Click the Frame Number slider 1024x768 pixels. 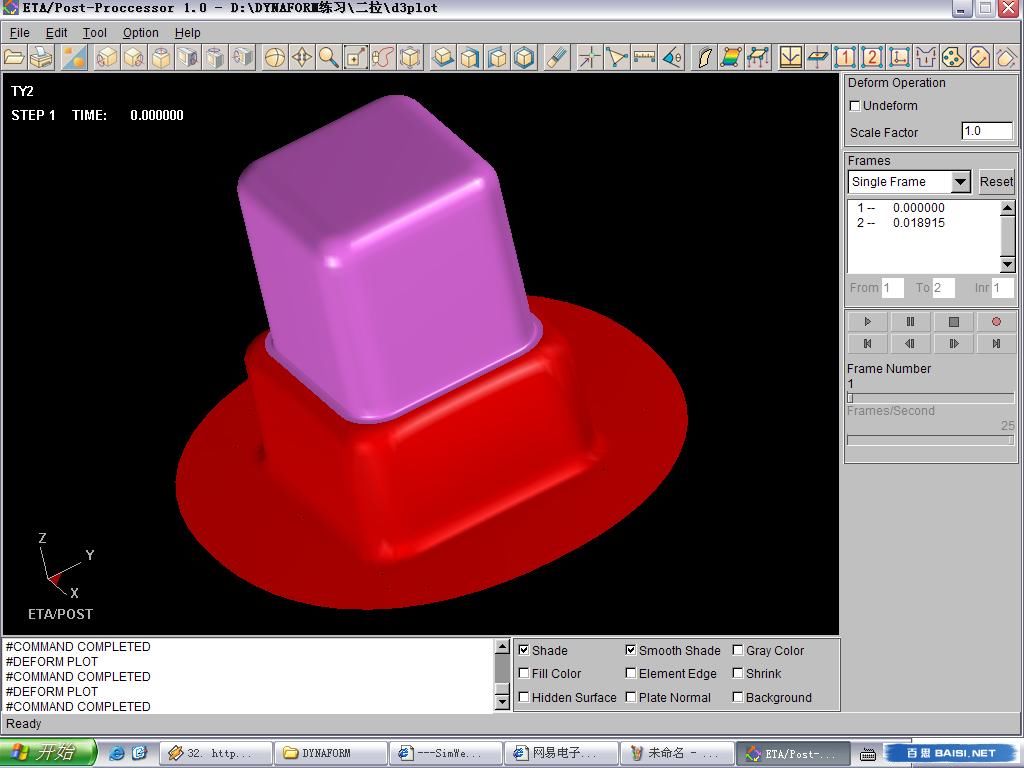[x=930, y=398]
